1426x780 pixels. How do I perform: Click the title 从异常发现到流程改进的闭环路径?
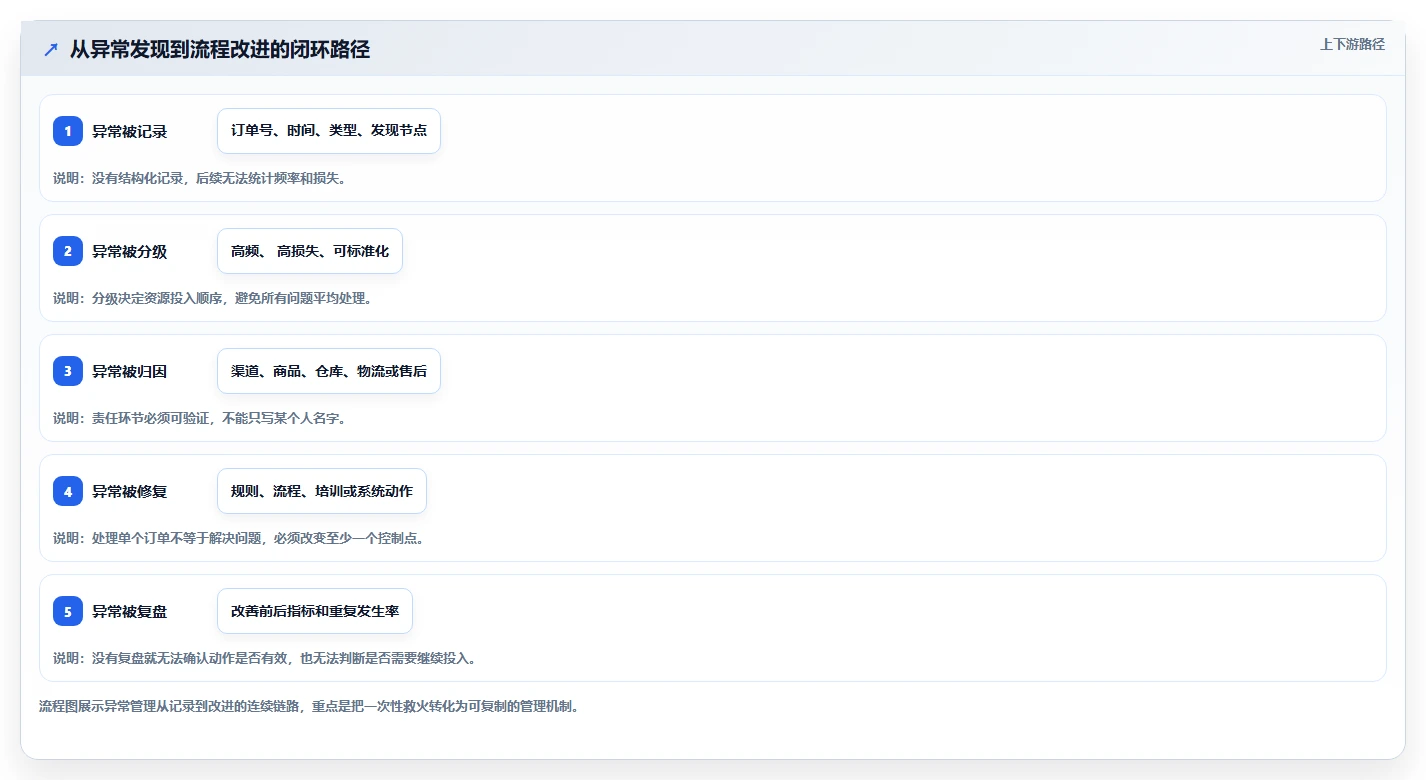pyautogui.click(x=220, y=49)
